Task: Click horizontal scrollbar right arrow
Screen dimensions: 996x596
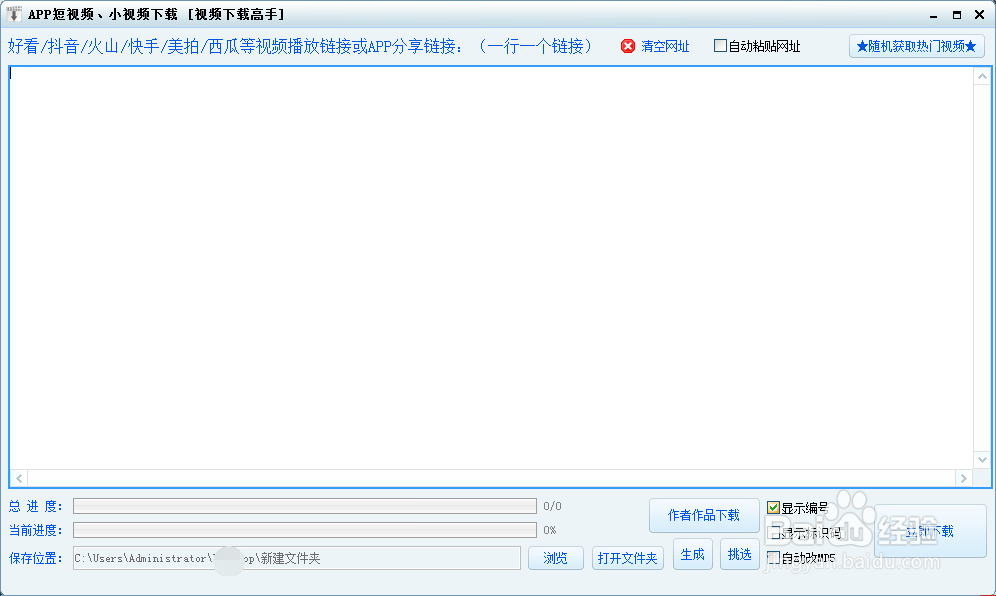Action: [x=964, y=478]
